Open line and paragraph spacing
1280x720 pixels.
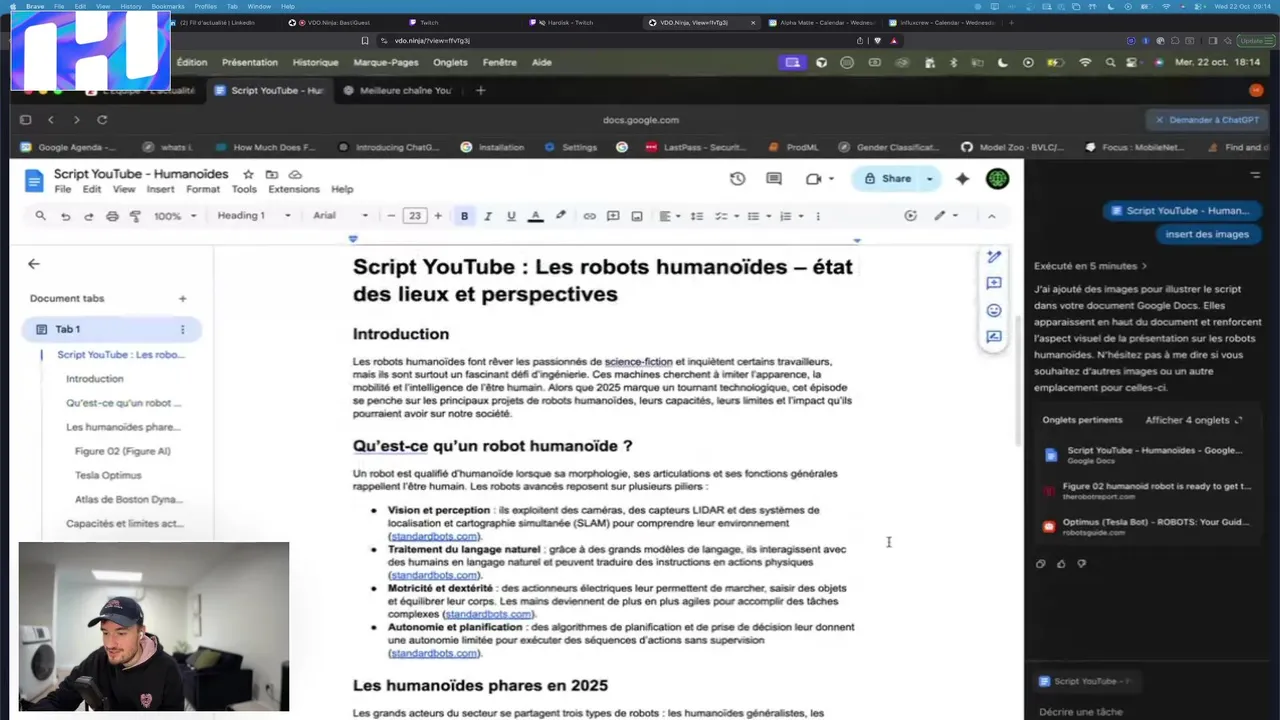coord(697,216)
